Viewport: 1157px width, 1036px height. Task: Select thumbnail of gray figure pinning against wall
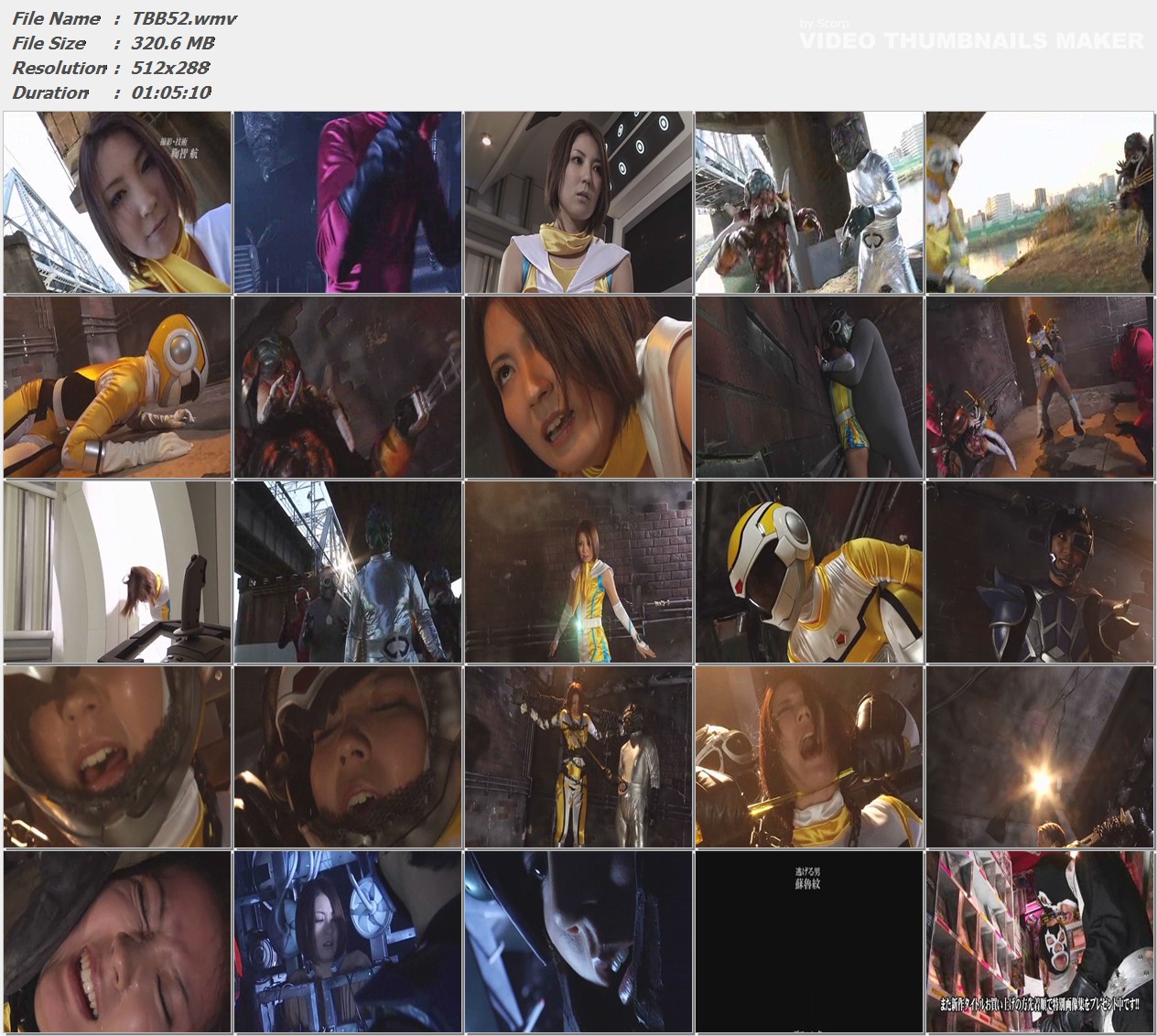(x=809, y=387)
